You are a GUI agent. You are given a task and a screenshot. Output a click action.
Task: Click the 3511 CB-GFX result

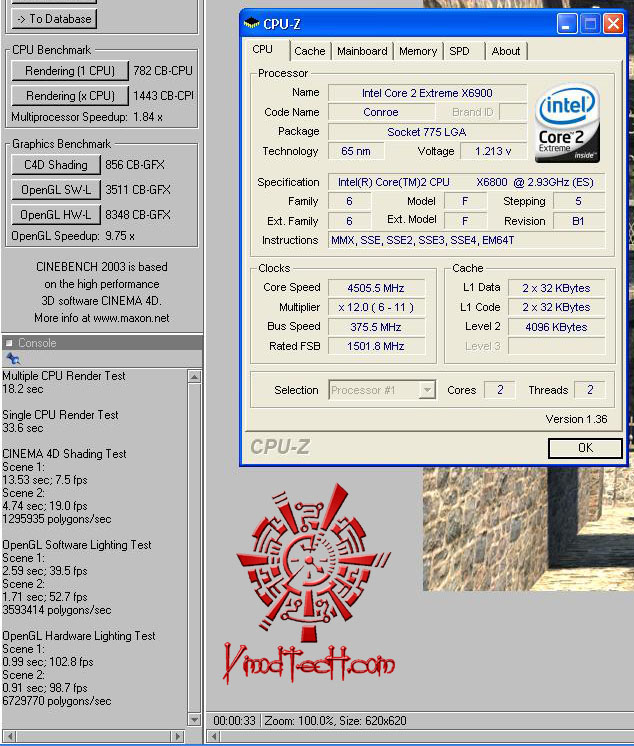(x=137, y=190)
